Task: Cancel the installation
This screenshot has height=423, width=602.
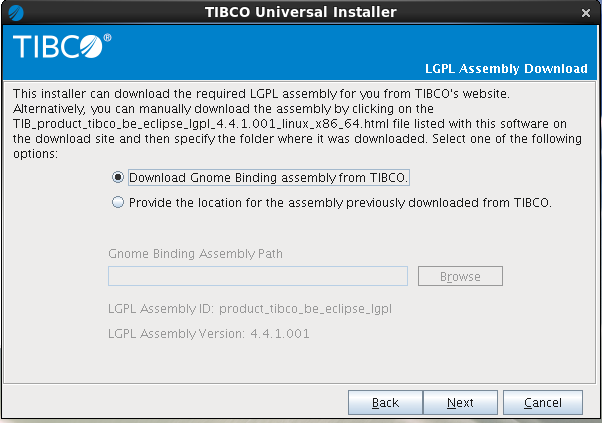Action: click(x=542, y=403)
